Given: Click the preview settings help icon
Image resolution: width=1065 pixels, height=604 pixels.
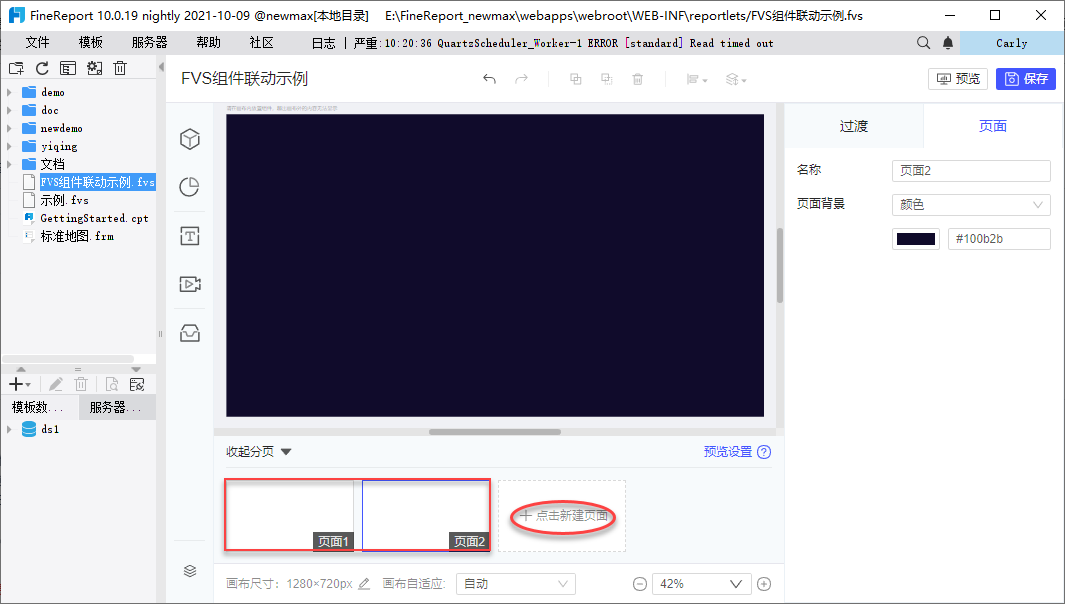Looking at the screenshot, I should tap(764, 452).
